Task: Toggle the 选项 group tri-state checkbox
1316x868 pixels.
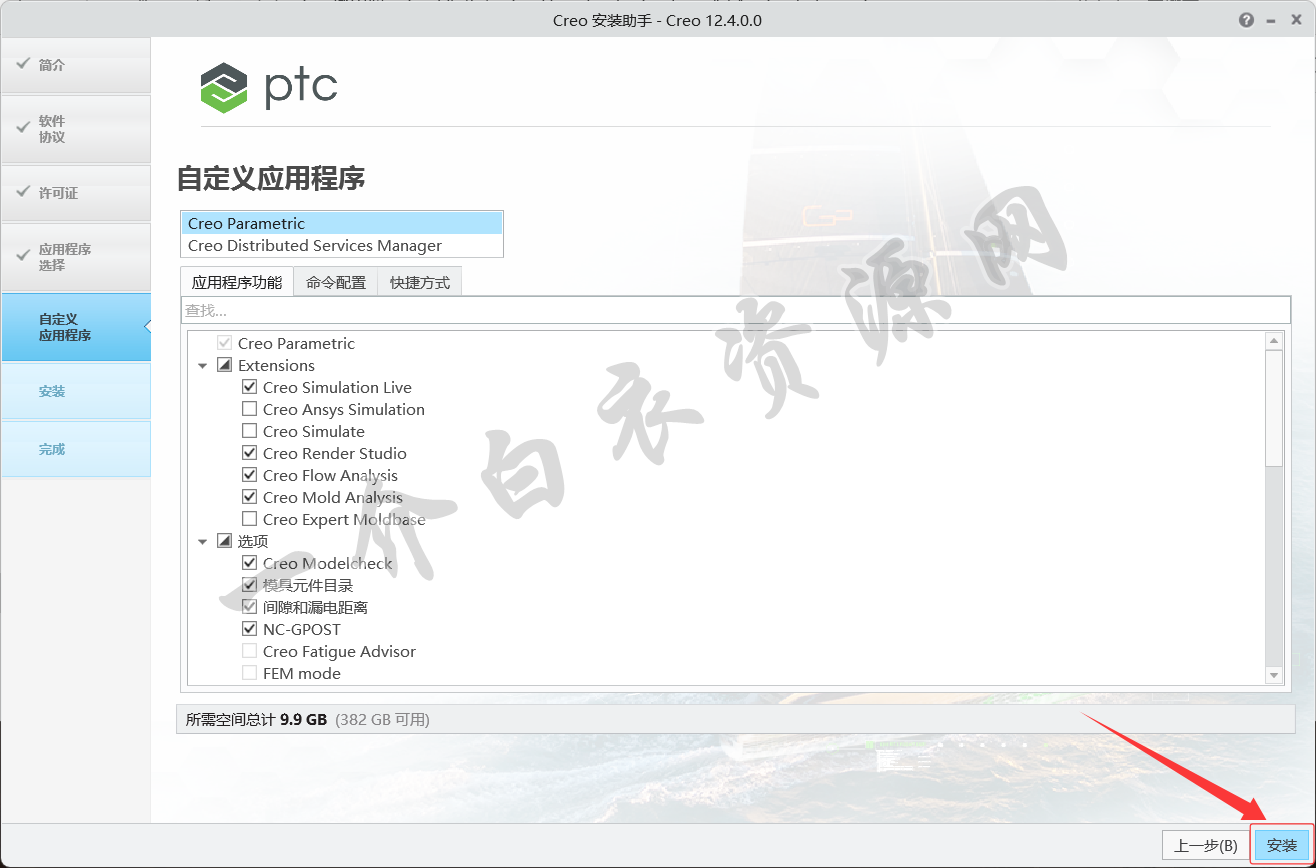Action: 224,541
